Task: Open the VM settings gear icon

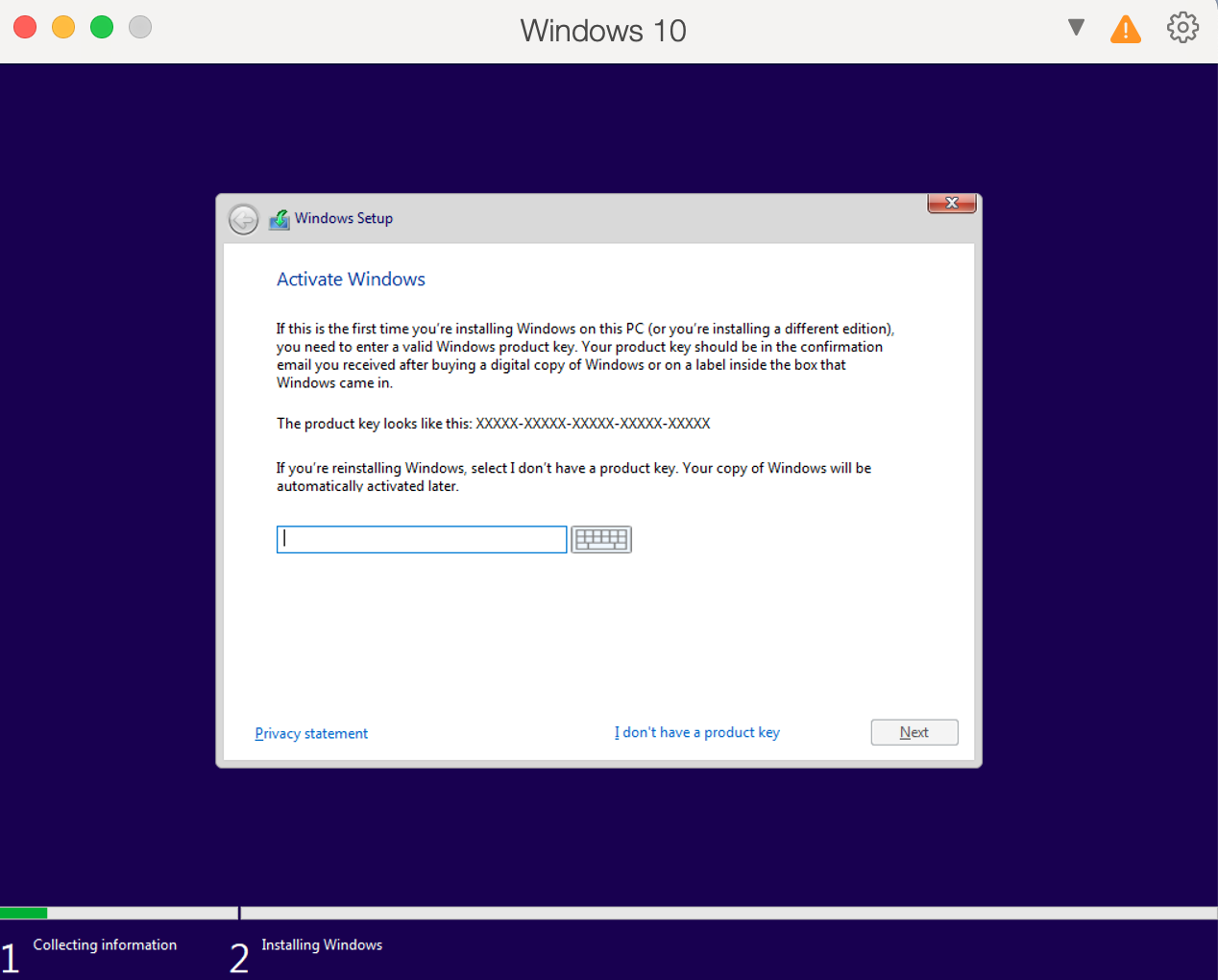Action: click(x=1182, y=27)
